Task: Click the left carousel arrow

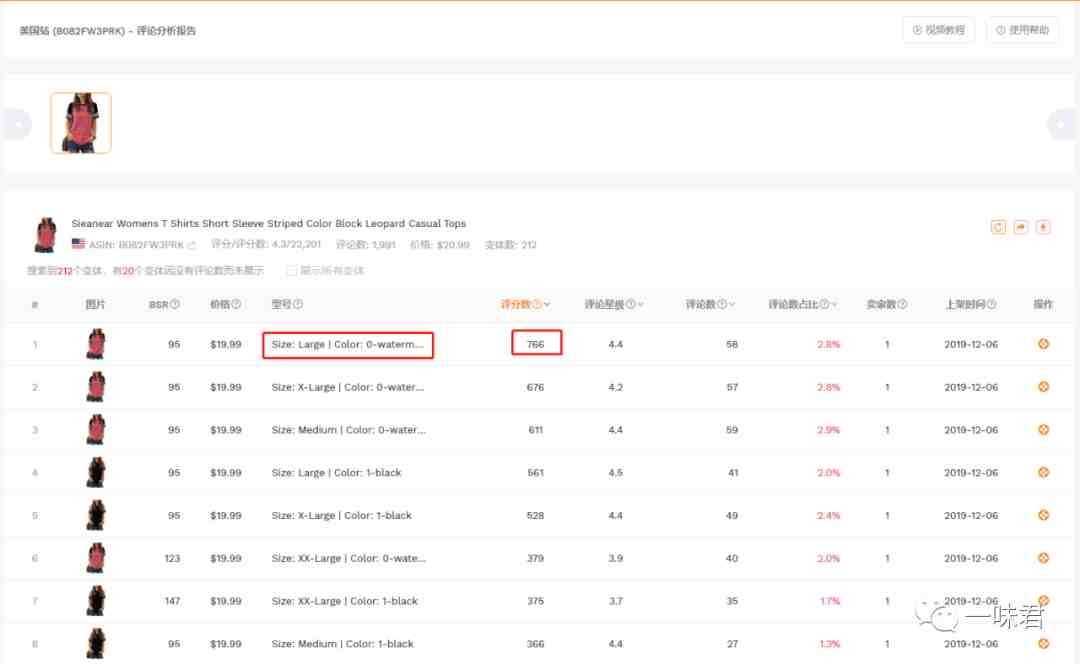Action: click(x=17, y=124)
